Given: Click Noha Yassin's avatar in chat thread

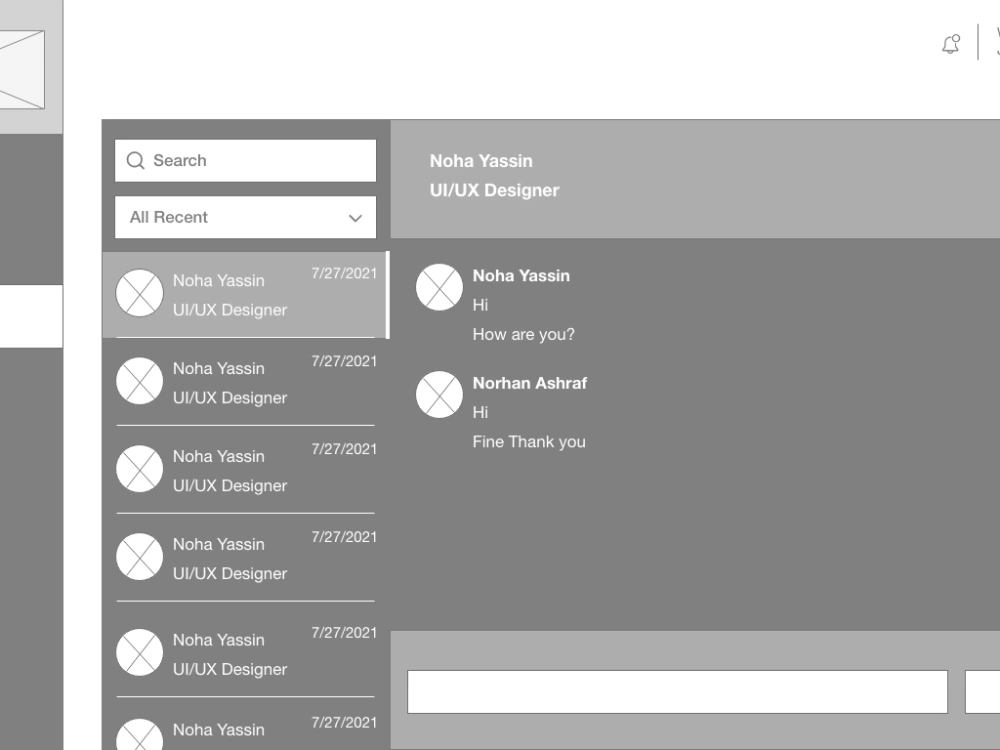Looking at the screenshot, I should point(439,288).
